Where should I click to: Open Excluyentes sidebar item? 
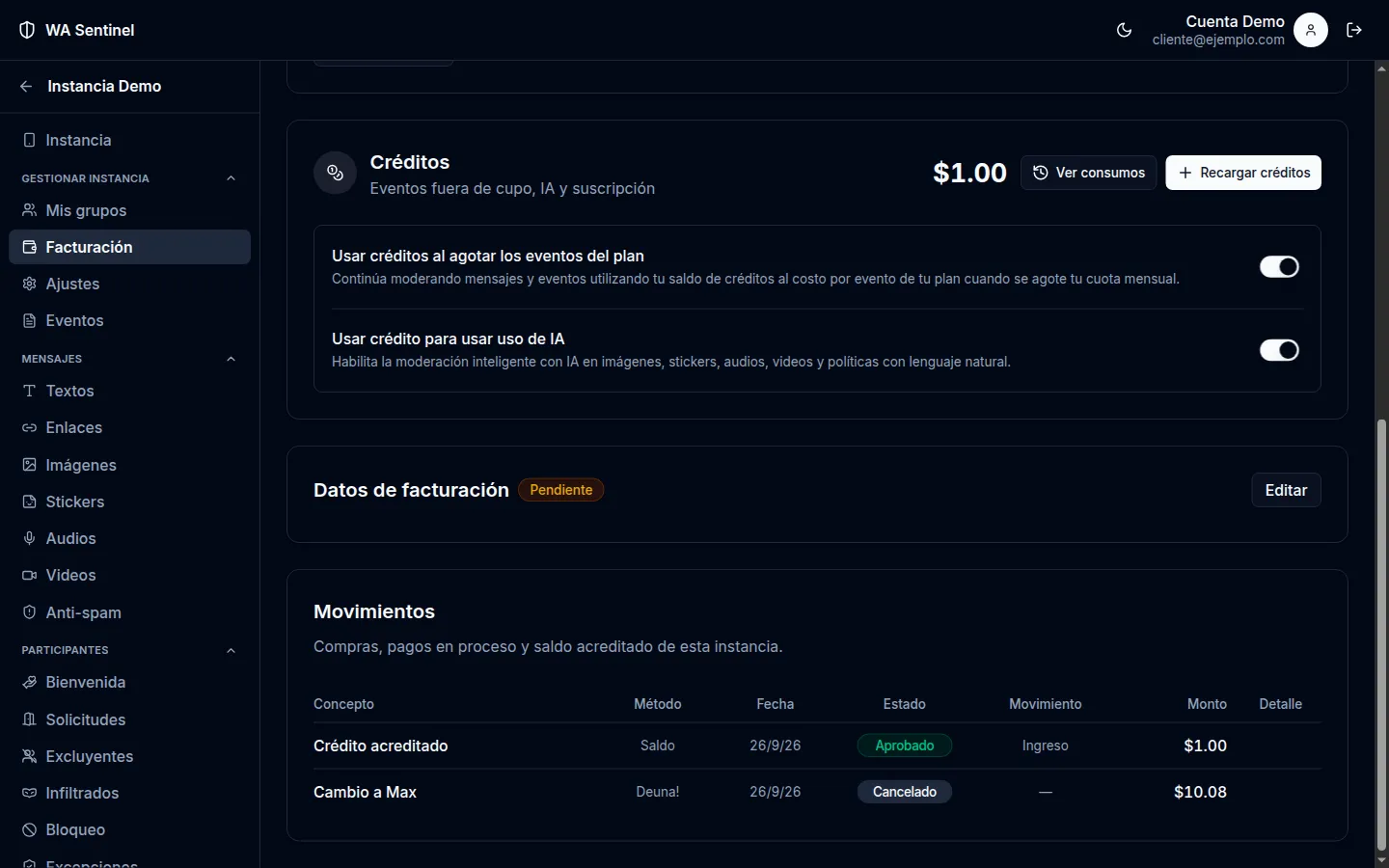click(129, 756)
